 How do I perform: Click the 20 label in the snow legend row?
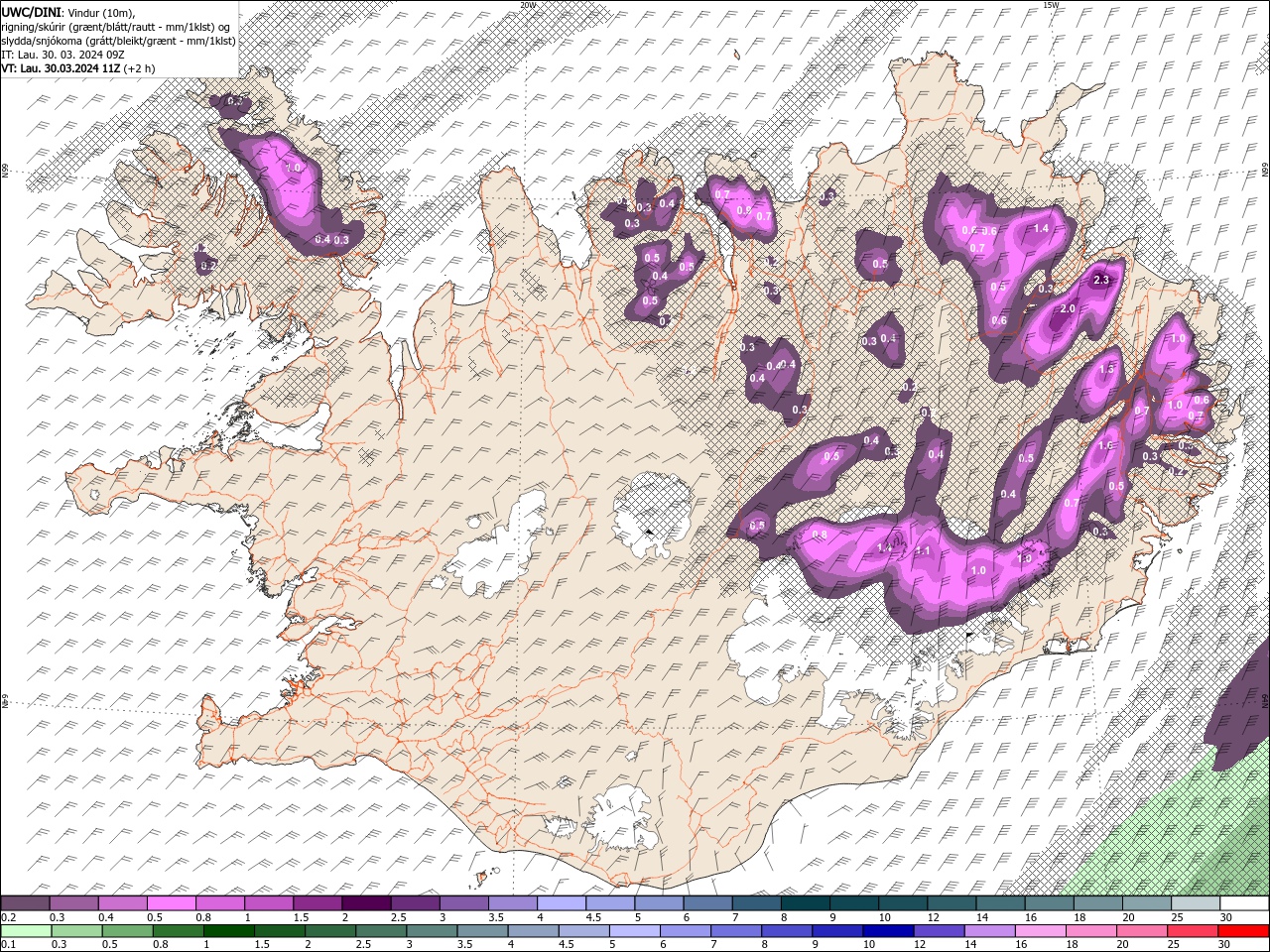[1129, 917]
